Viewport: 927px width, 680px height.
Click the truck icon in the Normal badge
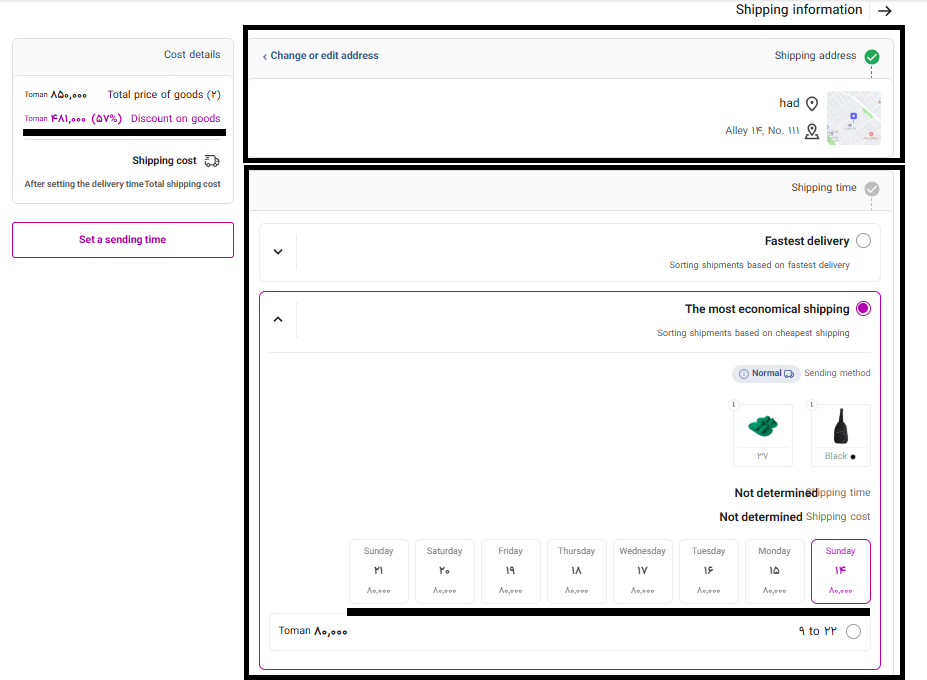click(789, 374)
